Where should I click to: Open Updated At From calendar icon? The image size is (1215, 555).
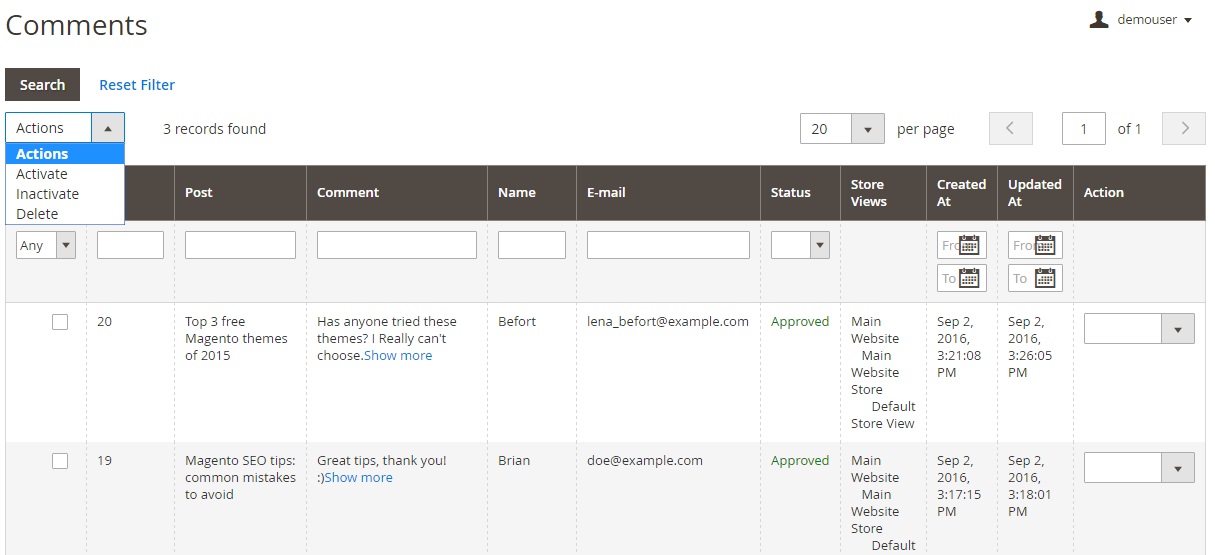coord(1045,245)
